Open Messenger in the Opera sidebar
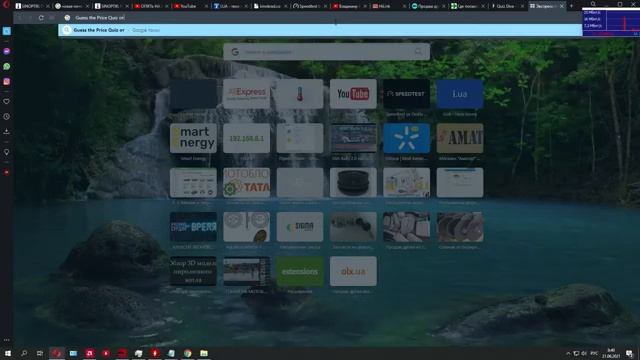Screen dimensions: 640x360 click(x=7, y=51)
